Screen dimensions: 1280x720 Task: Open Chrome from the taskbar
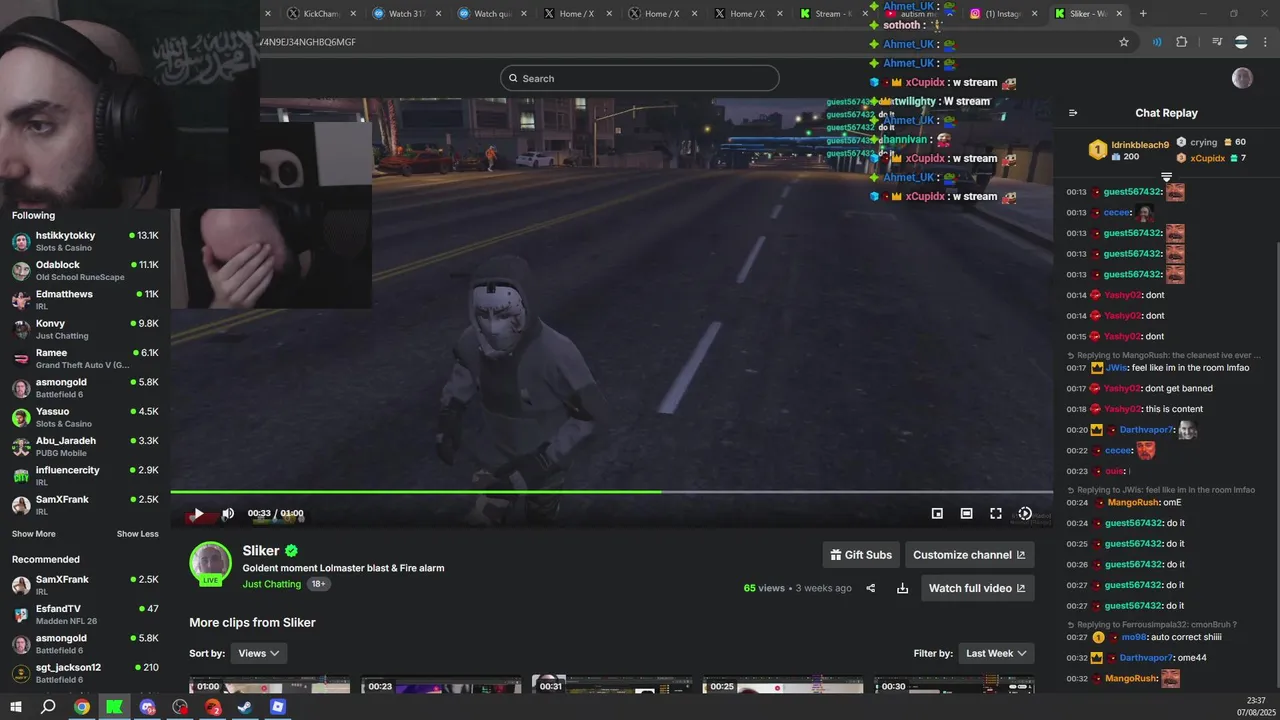pos(82,707)
